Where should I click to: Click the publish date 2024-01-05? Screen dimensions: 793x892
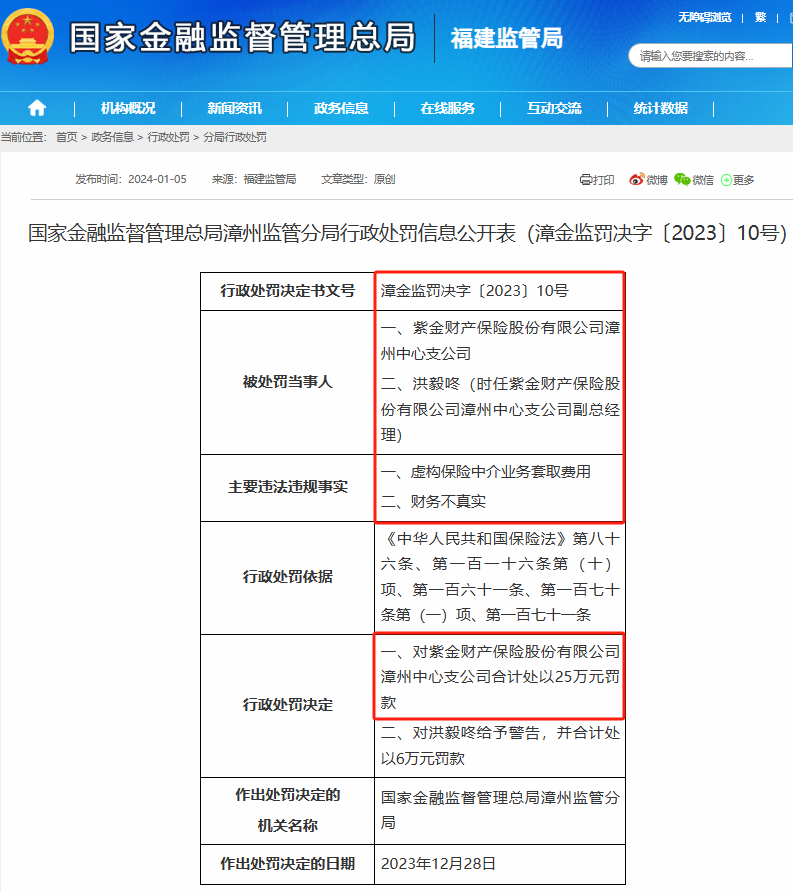click(x=157, y=179)
